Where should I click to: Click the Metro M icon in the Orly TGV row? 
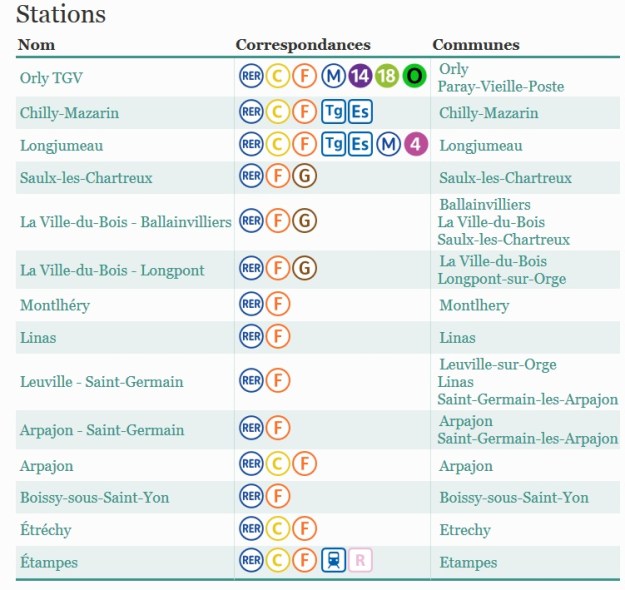click(334, 76)
